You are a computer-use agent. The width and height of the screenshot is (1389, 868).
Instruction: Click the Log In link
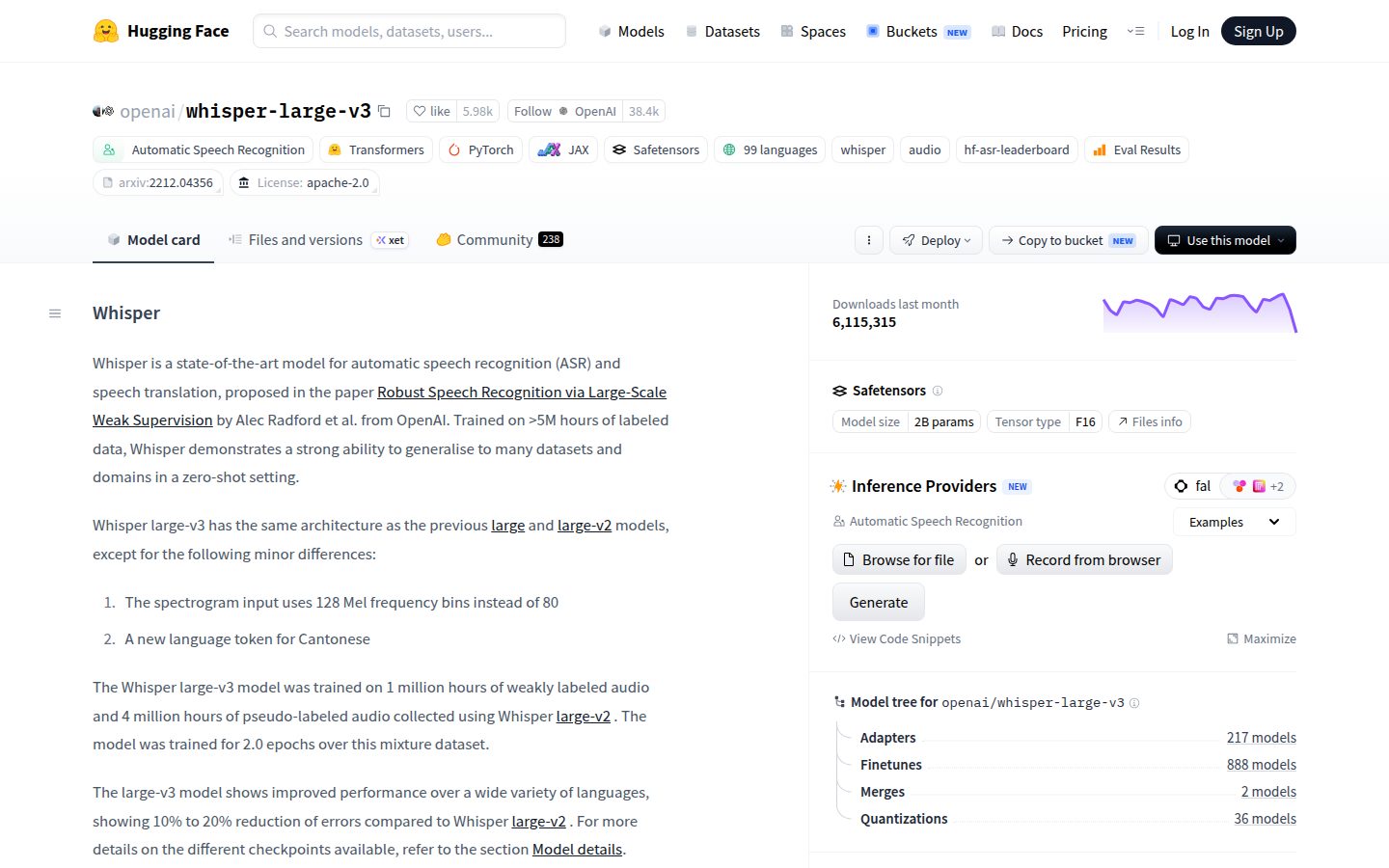1189,31
